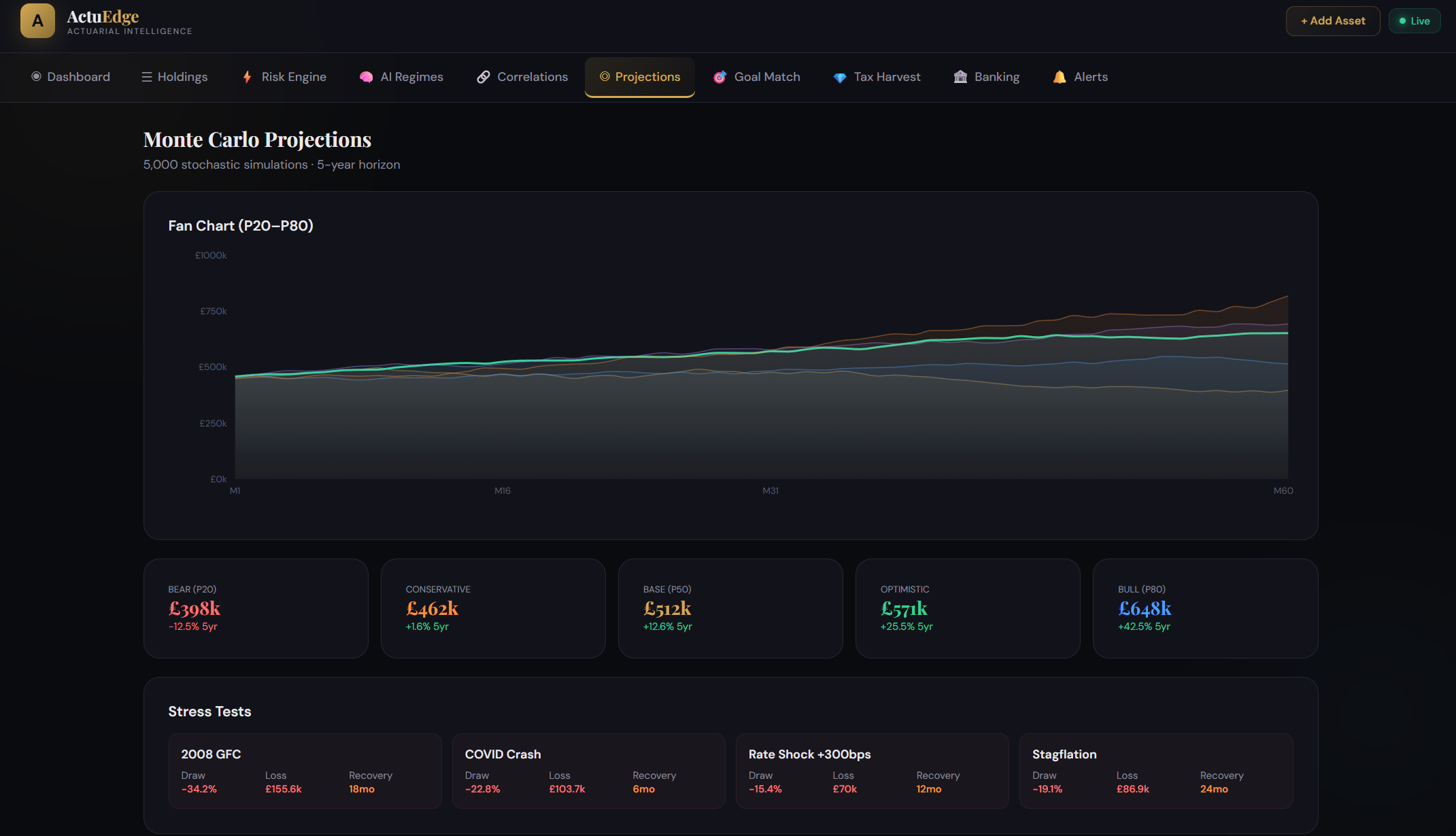Click the ActuEdge gold A logo
The height and width of the screenshot is (836, 1456).
[37, 20]
